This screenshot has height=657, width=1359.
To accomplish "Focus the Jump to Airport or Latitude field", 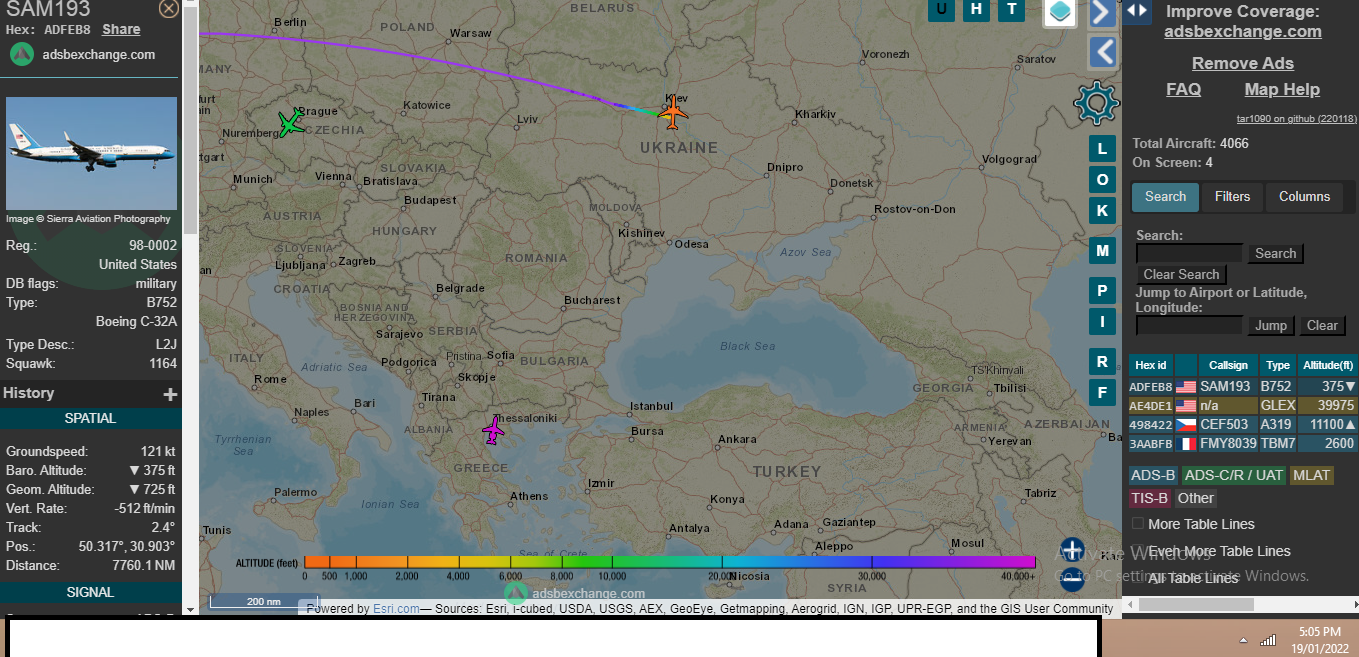I will [1189, 326].
